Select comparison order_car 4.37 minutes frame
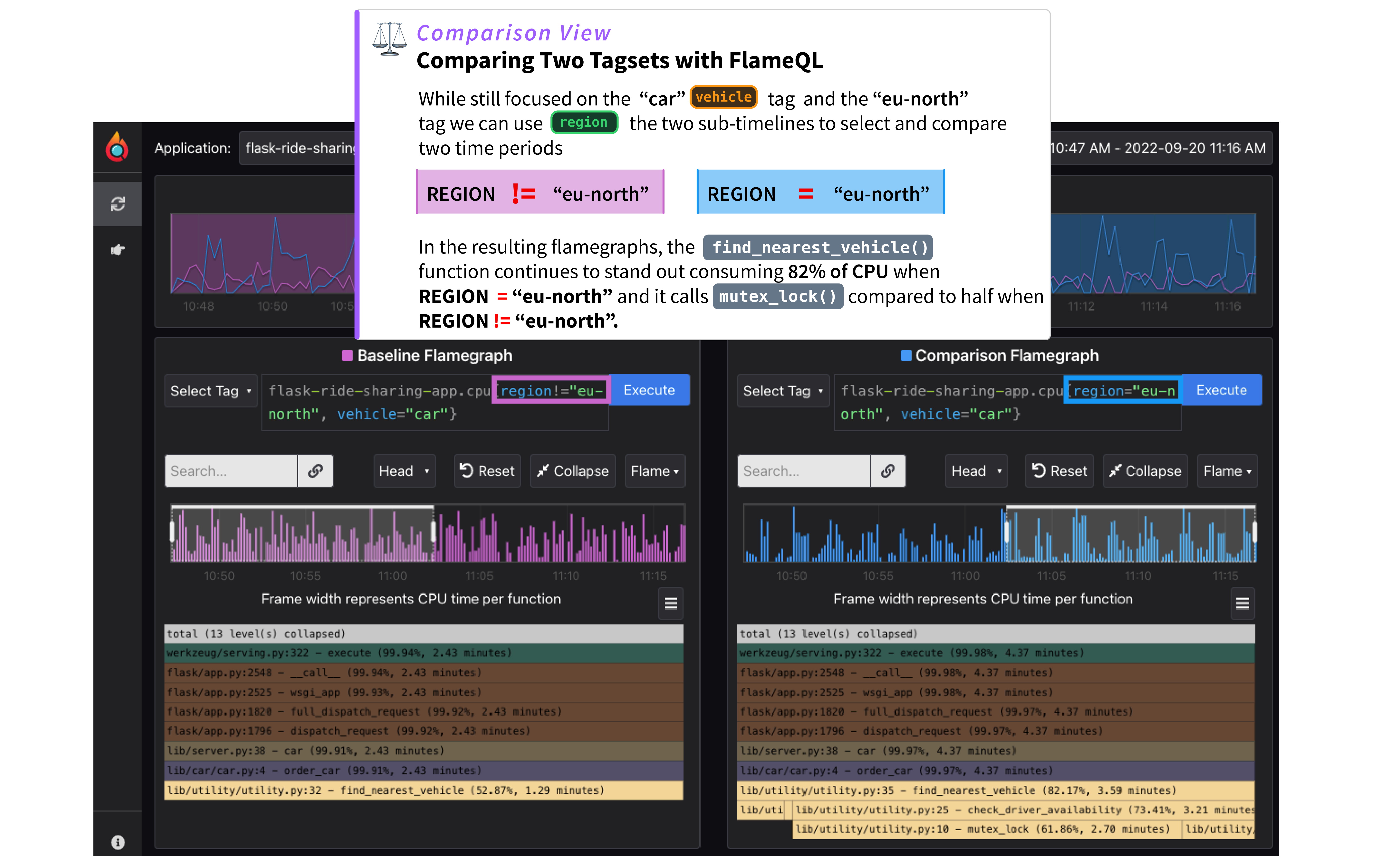The height and width of the screenshot is (868, 1387). (x=996, y=770)
